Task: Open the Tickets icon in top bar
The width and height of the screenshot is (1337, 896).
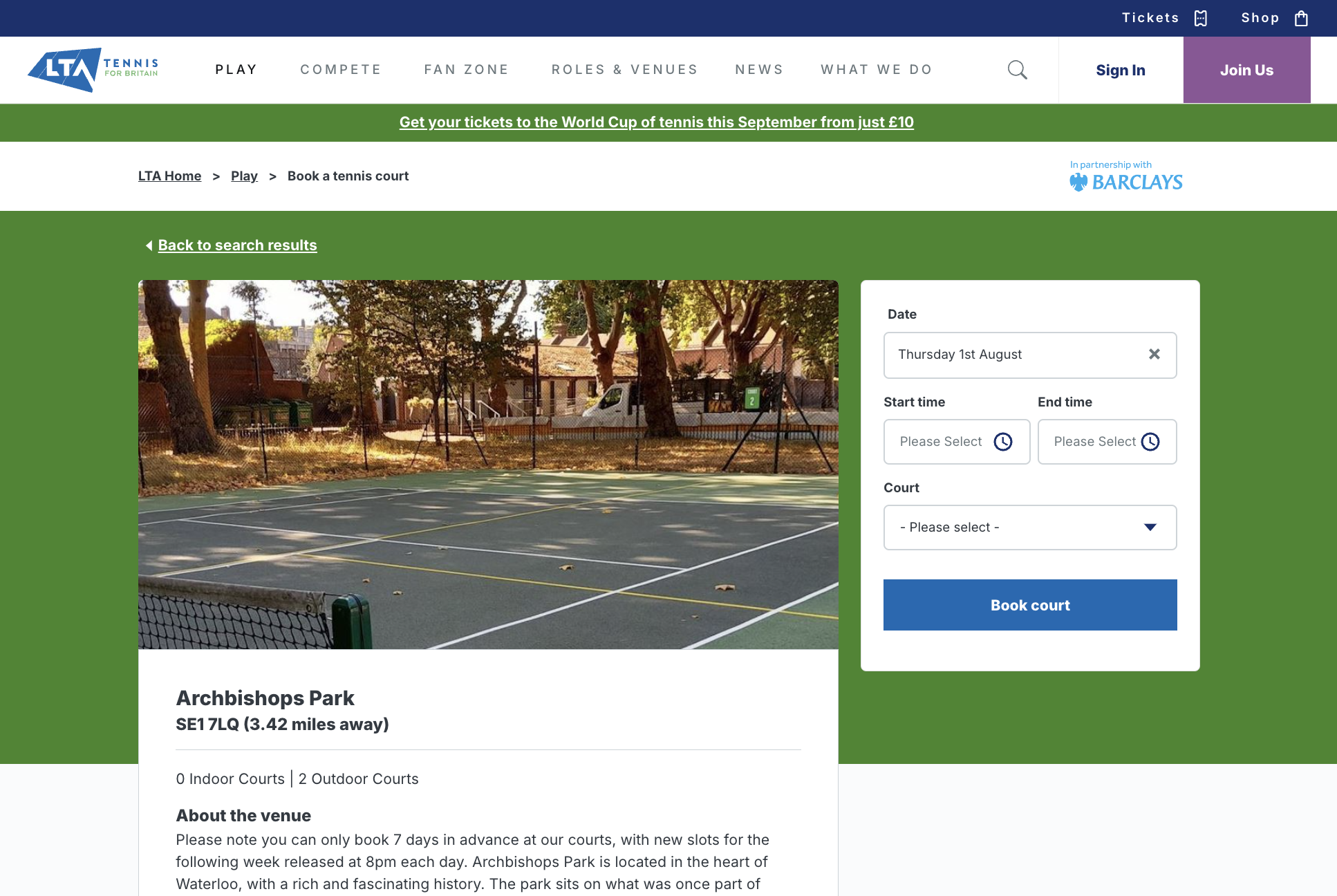Action: coord(1201,18)
